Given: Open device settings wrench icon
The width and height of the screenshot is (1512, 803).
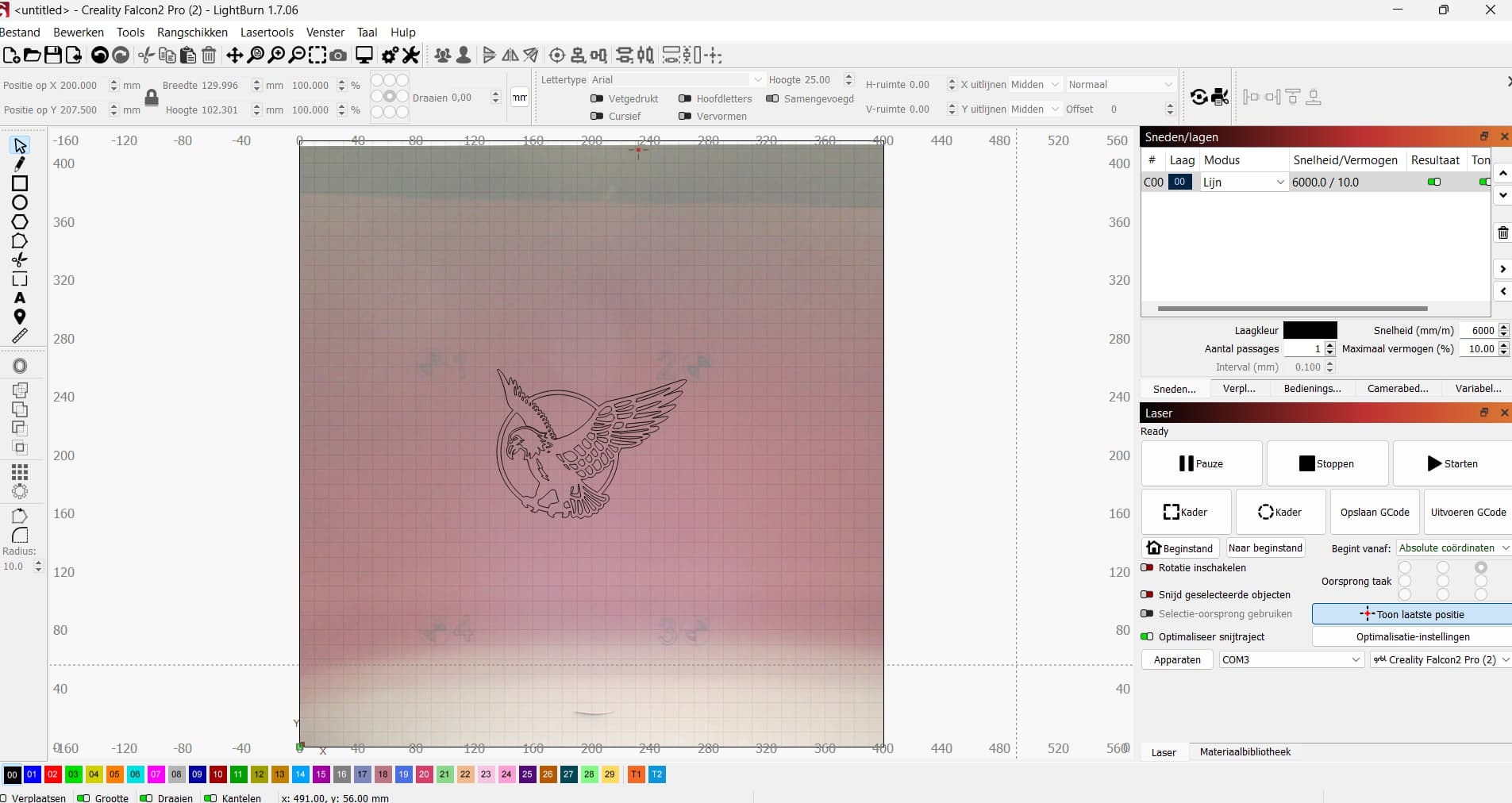Looking at the screenshot, I should click(410, 55).
